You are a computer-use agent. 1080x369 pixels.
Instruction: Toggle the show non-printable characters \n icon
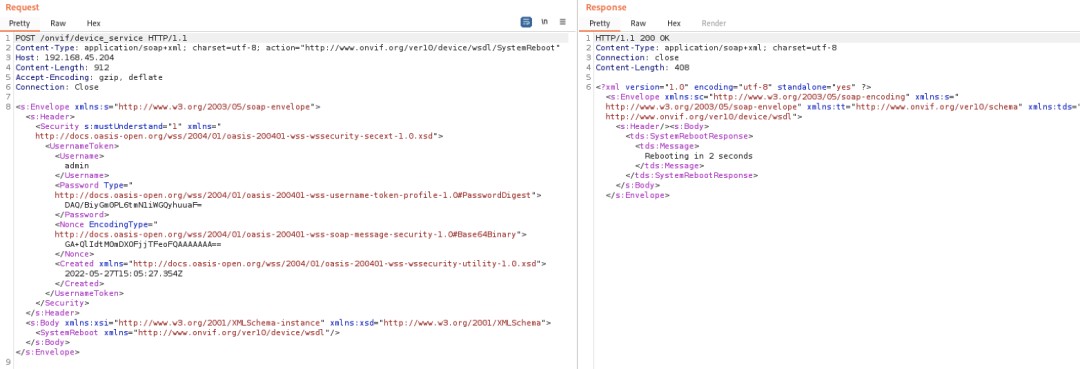tap(544, 22)
